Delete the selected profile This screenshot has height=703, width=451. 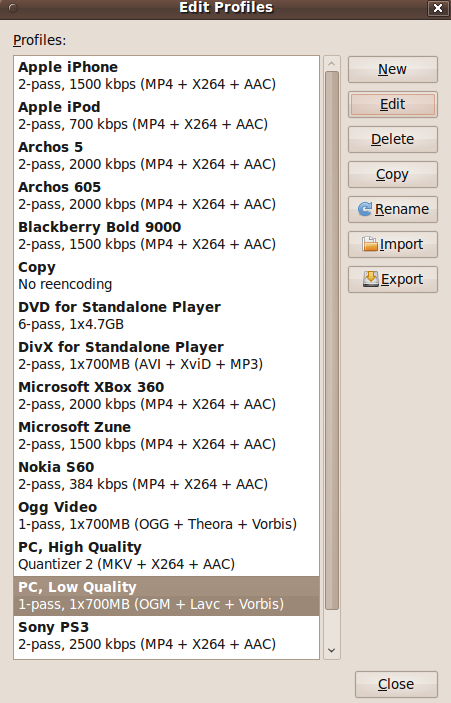[x=393, y=139]
